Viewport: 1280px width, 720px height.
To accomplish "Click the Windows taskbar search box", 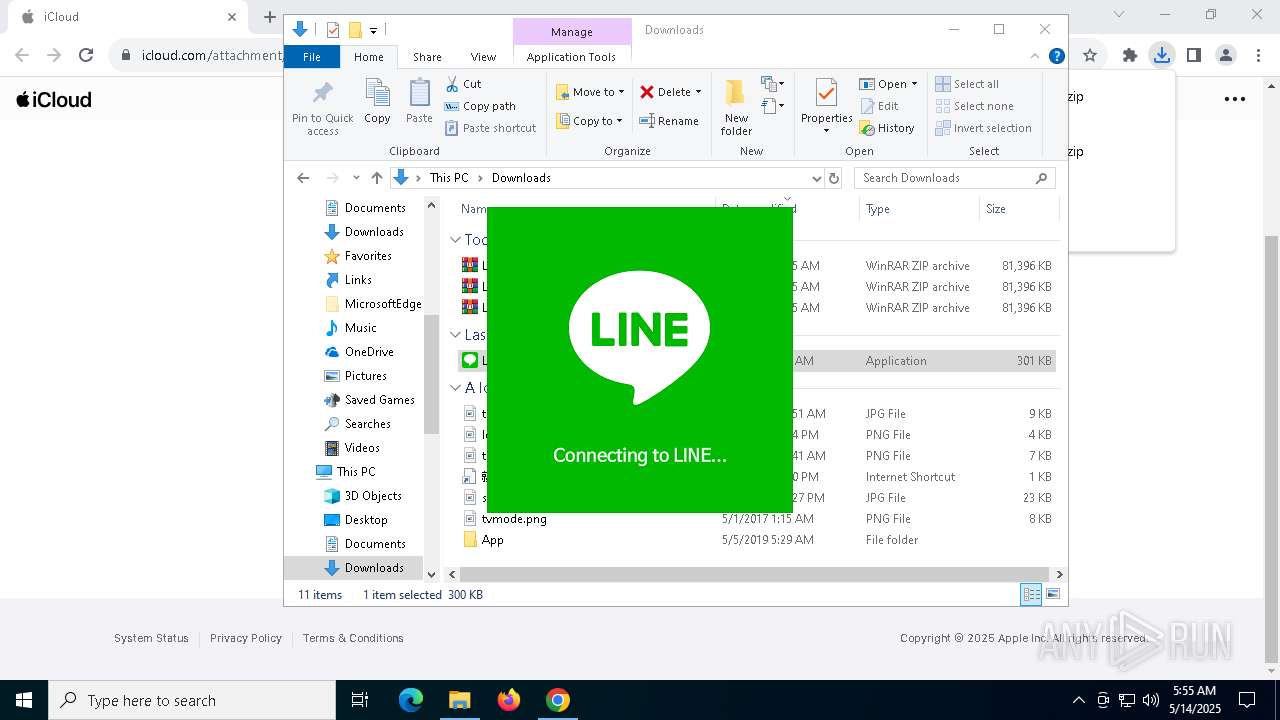I will pos(192,700).
